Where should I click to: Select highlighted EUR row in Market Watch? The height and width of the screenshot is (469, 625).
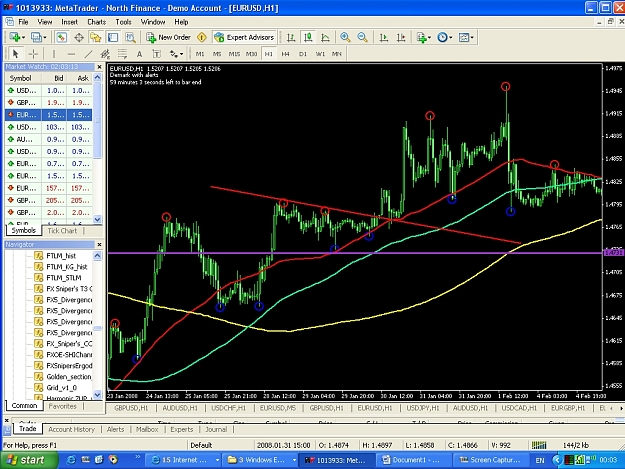click(49, 115)
